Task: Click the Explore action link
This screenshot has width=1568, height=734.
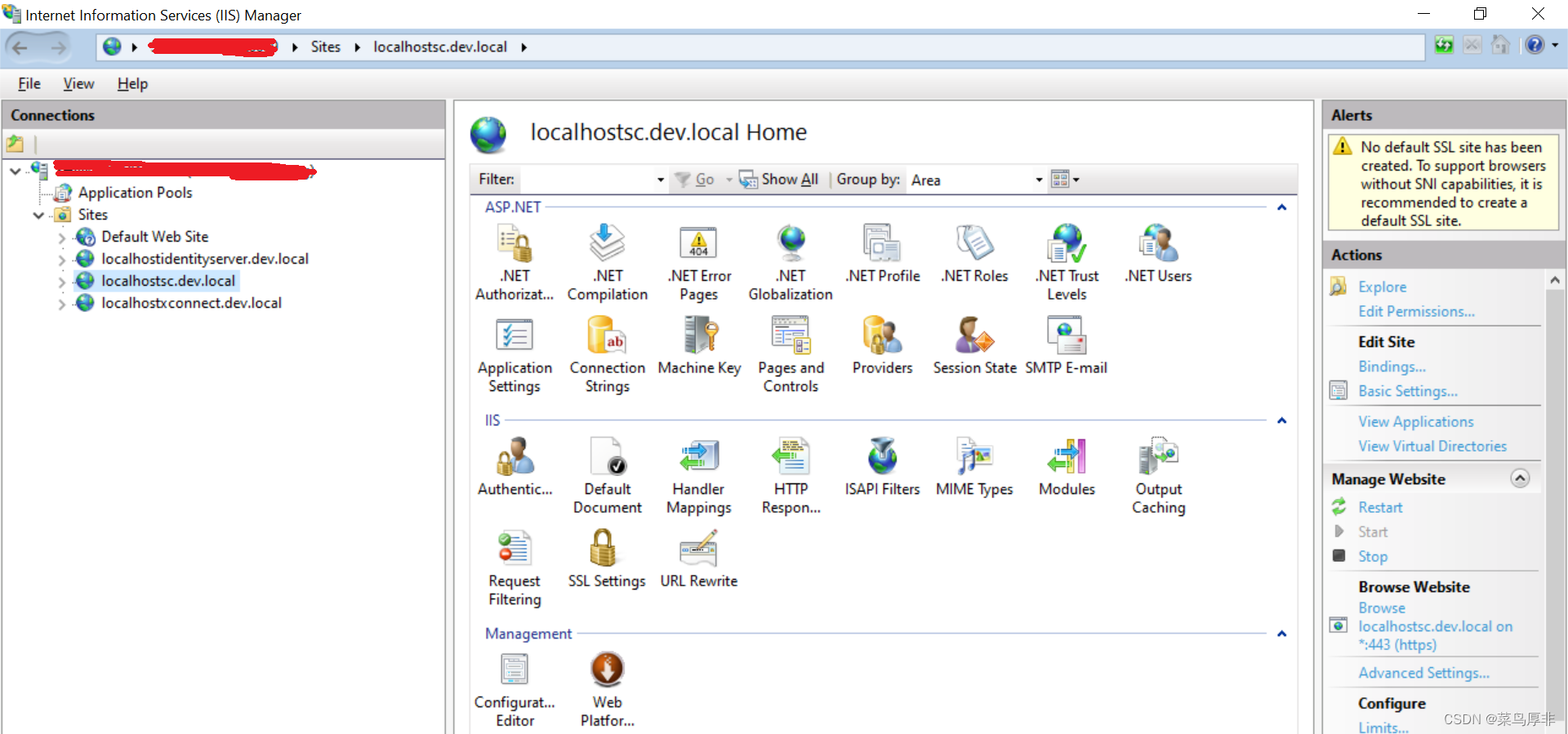Action: [1382, 287]
